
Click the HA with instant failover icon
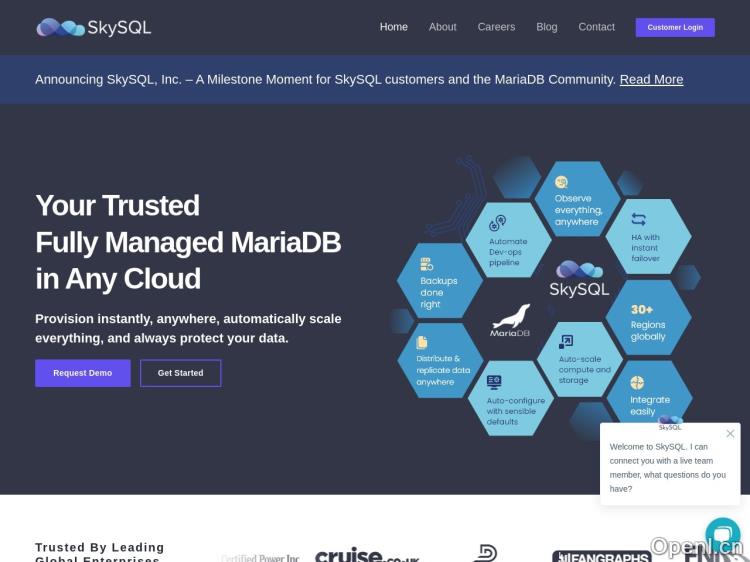coord(639,219)
